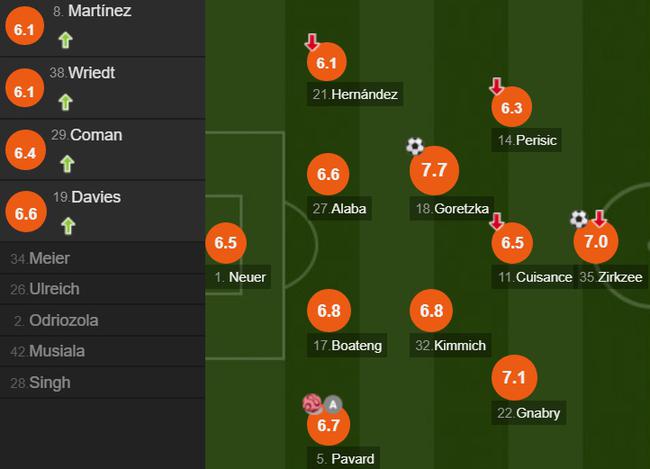Open substitute 38. Wriedt entry

click(x=102, y=88)
